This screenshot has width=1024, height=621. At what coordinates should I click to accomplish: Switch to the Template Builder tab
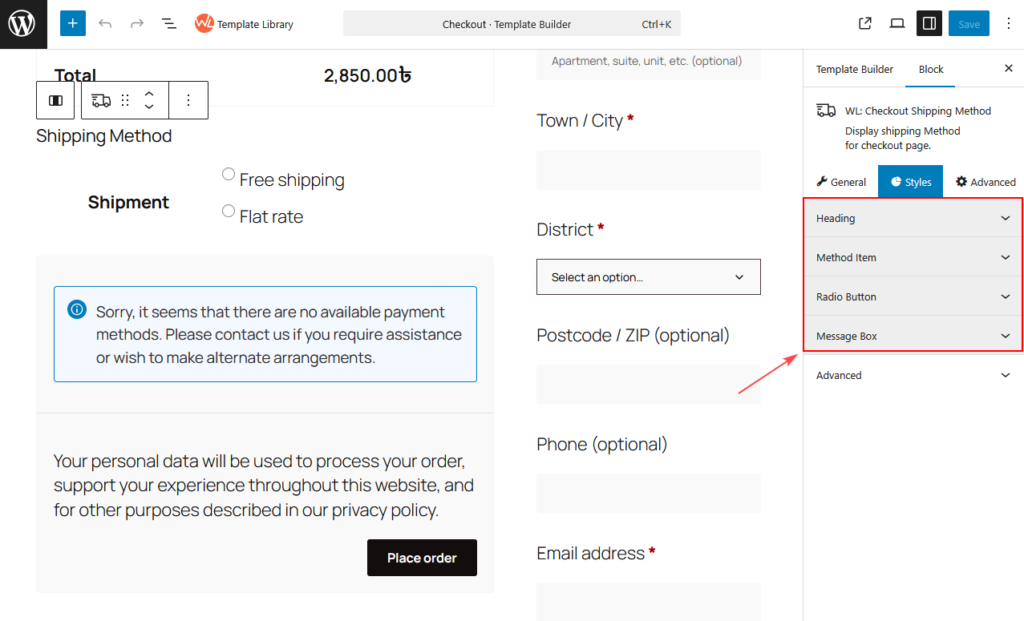(854, 69)
